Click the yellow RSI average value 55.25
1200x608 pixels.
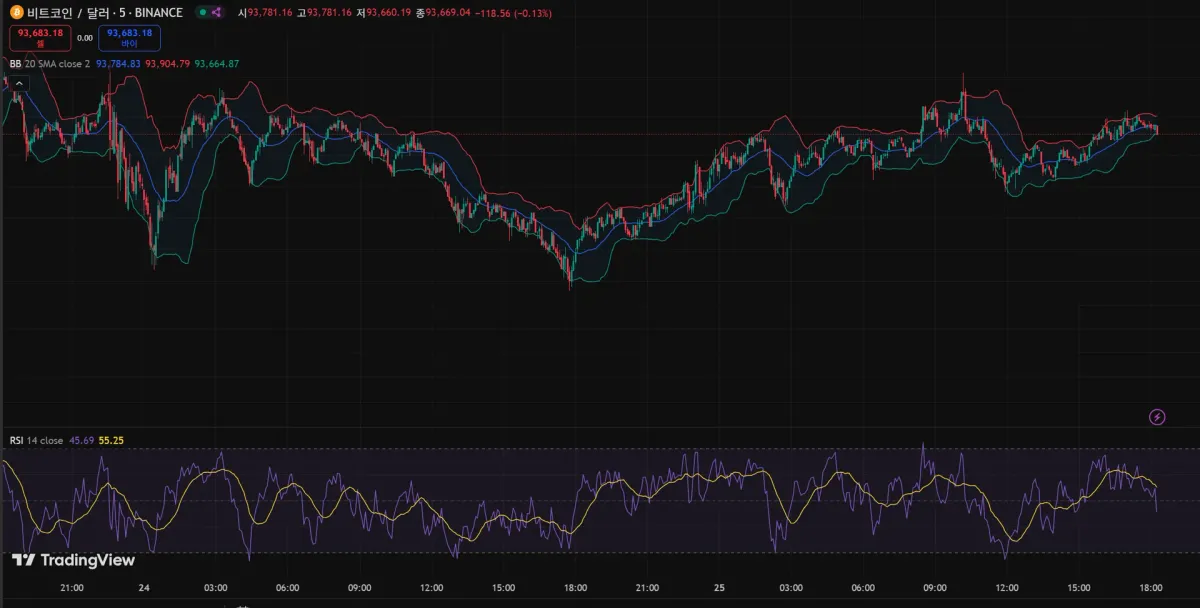pyautogui.click(x=111, y=440)
